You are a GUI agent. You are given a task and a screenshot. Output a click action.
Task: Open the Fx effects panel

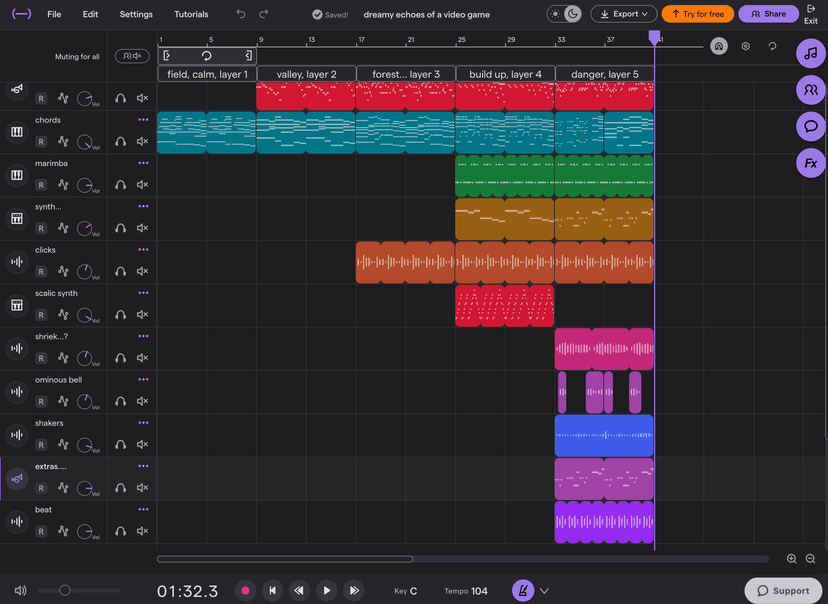click(x=811, y=163)
